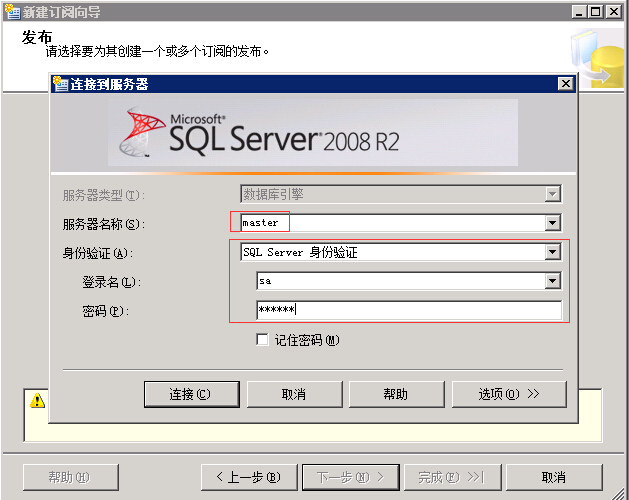Click the warning icon in the wizard message area

[x=37, y=400]
